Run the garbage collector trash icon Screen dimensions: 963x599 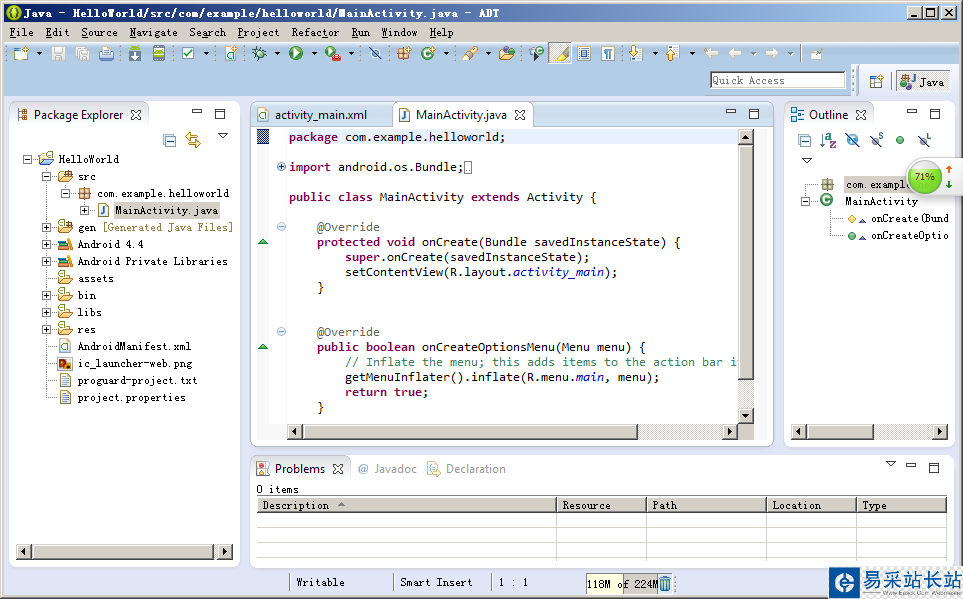[x=665, y=583]
